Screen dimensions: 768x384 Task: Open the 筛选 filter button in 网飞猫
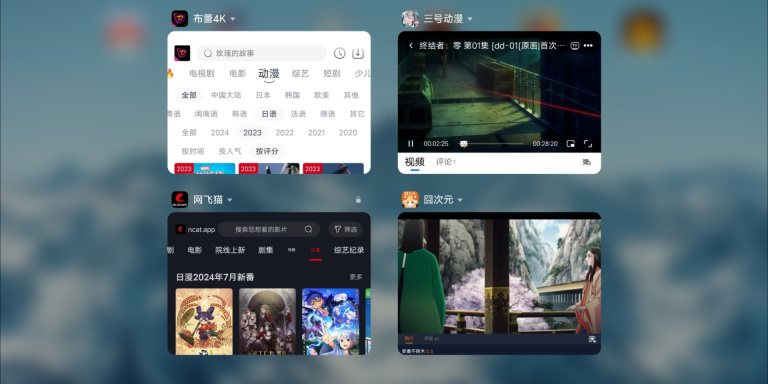tap(345, 229)
